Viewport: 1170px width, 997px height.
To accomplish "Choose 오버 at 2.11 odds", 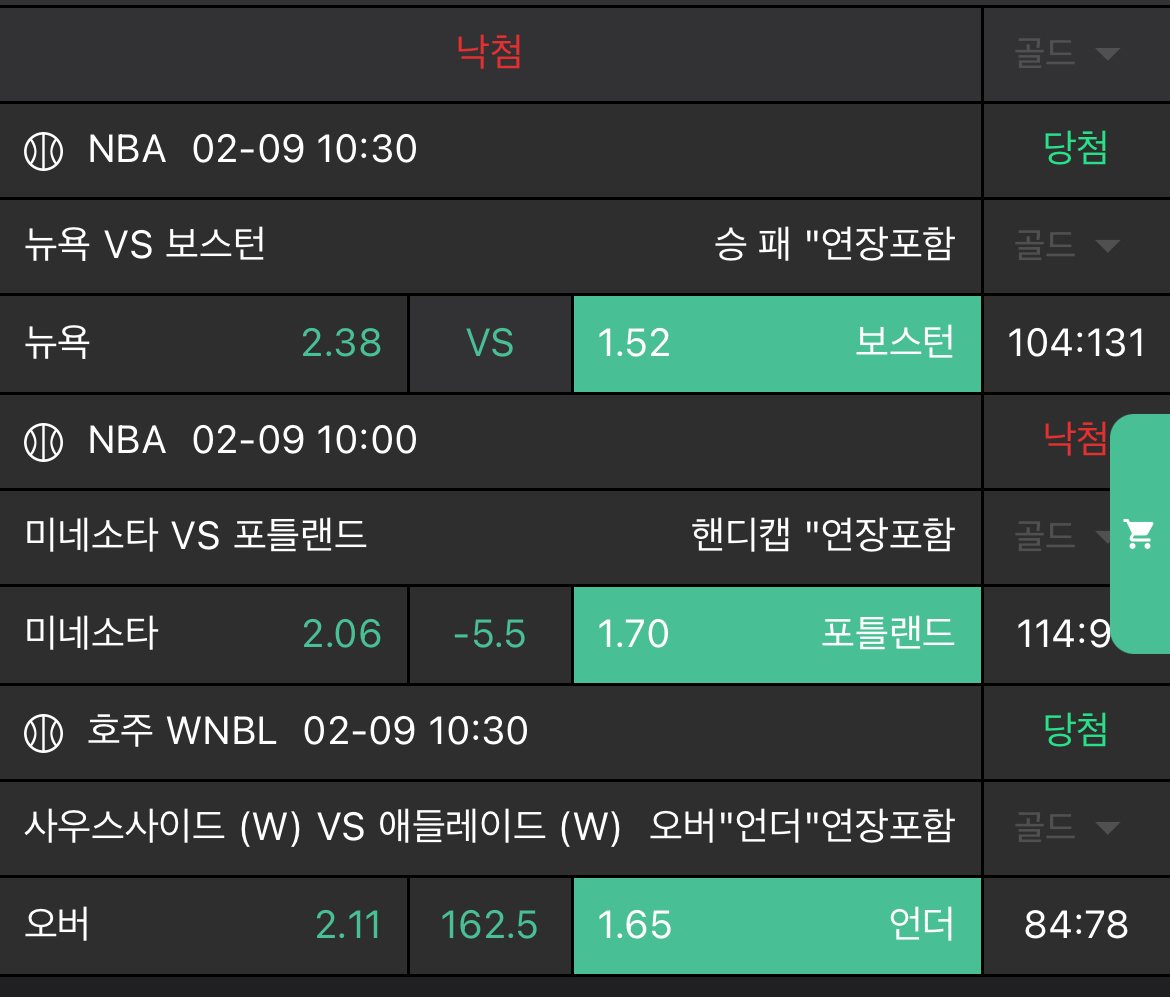I will [x=204, y=926].
